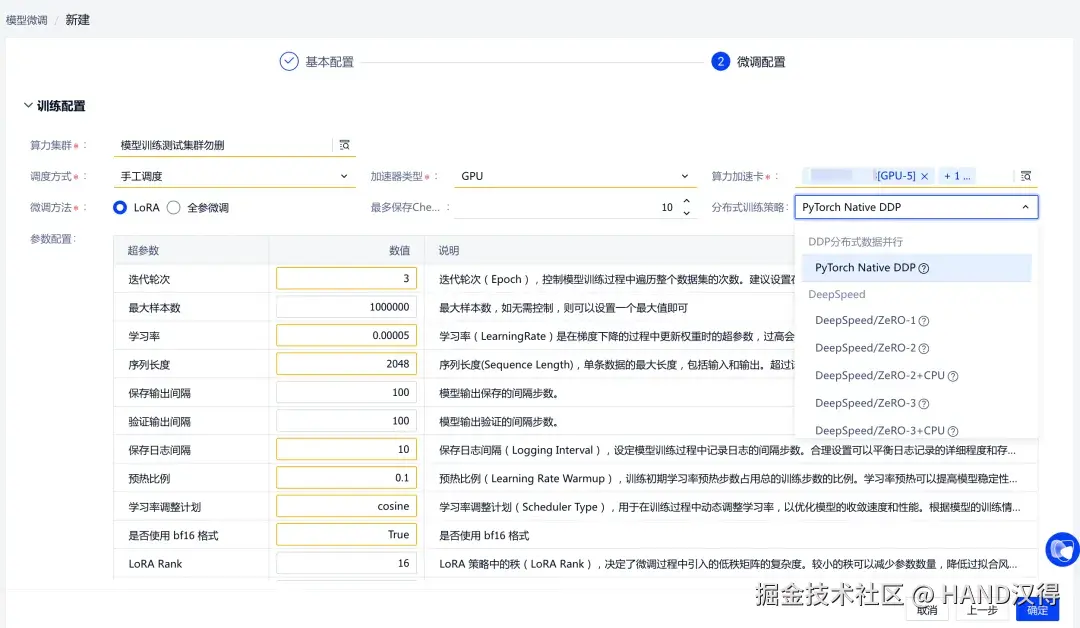This screenshot has width=1080, height=628.
Task: Open the compute cluster lookup icon
Action: pyautogui.click(x=344, y=145)
